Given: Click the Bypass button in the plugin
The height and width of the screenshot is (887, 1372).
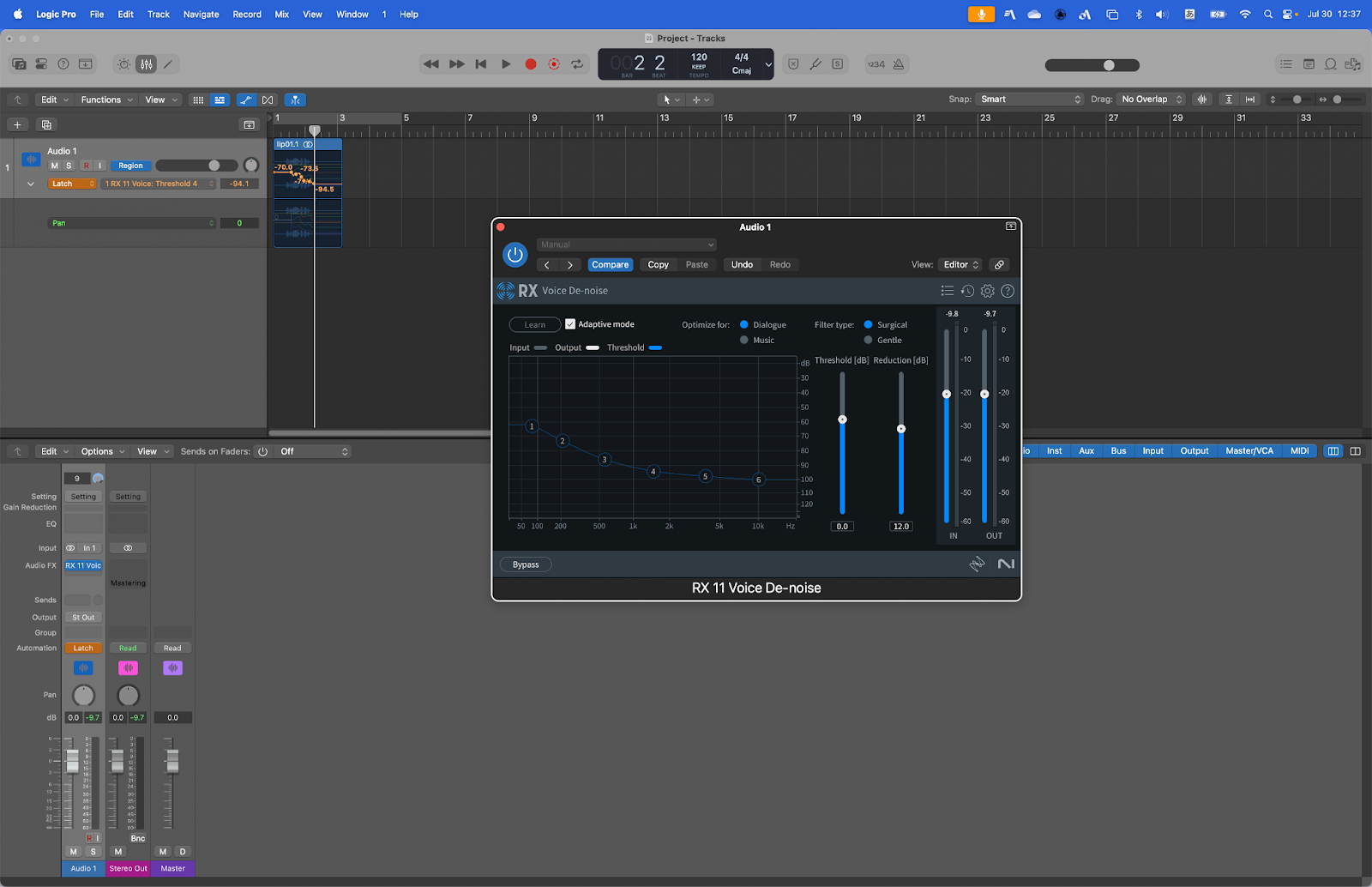Looking at the screenshot, I should tap(526, 564).
